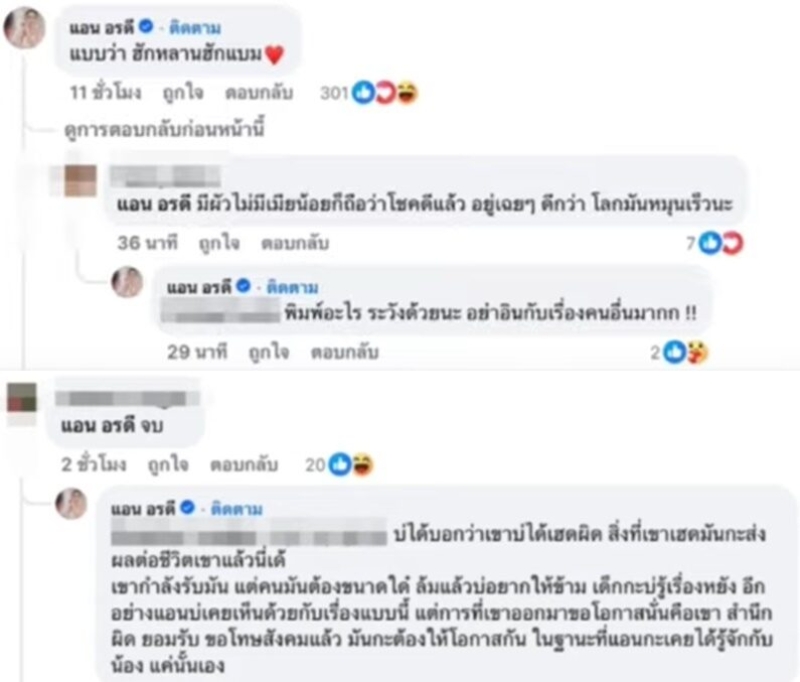Click the laughing emoji on the 301-reaction comment
Screen dimensions: 800x682
(407, 93)
